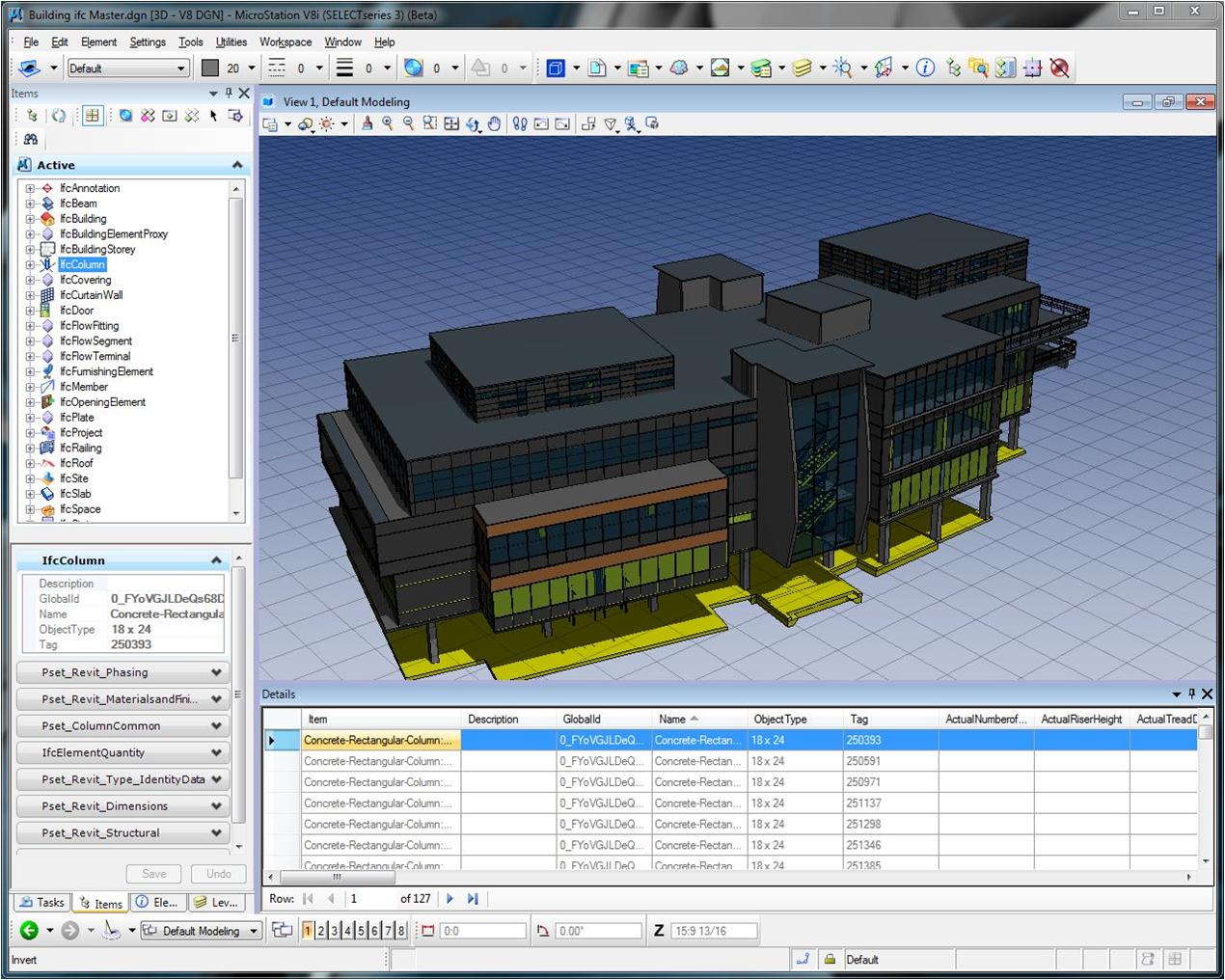Open the Utilities menu
This screenshot has width=1225, height=980.
pos(231,42)
